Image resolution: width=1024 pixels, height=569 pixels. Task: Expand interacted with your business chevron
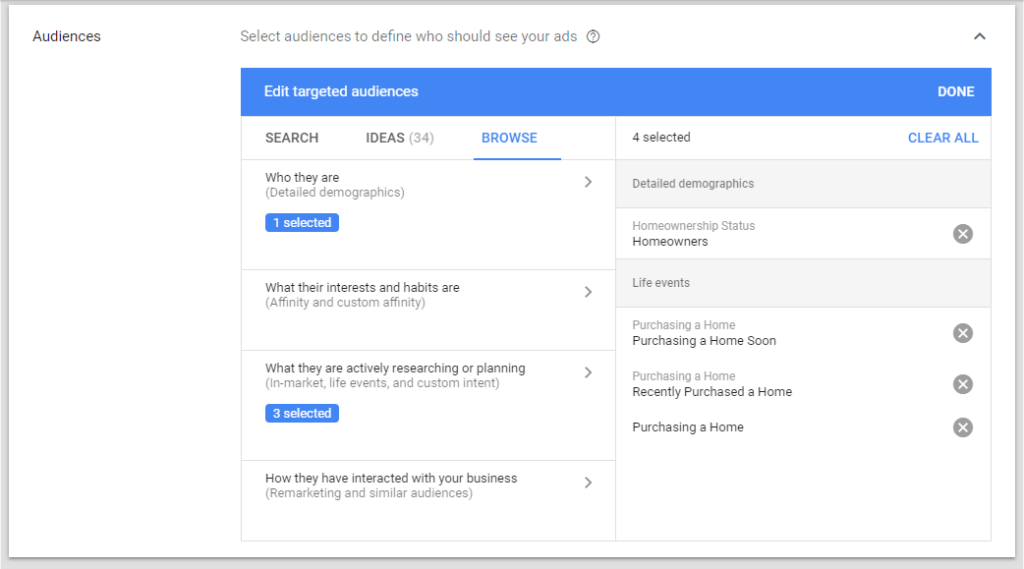coord(588,483)
